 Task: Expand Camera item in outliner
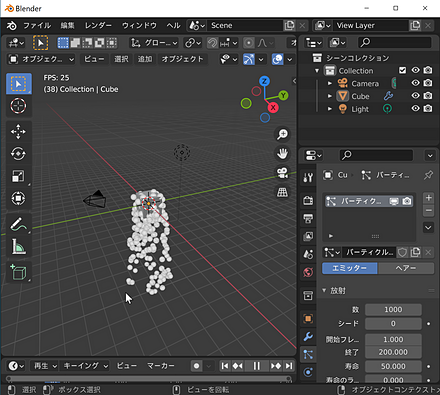tap(330, 83)
